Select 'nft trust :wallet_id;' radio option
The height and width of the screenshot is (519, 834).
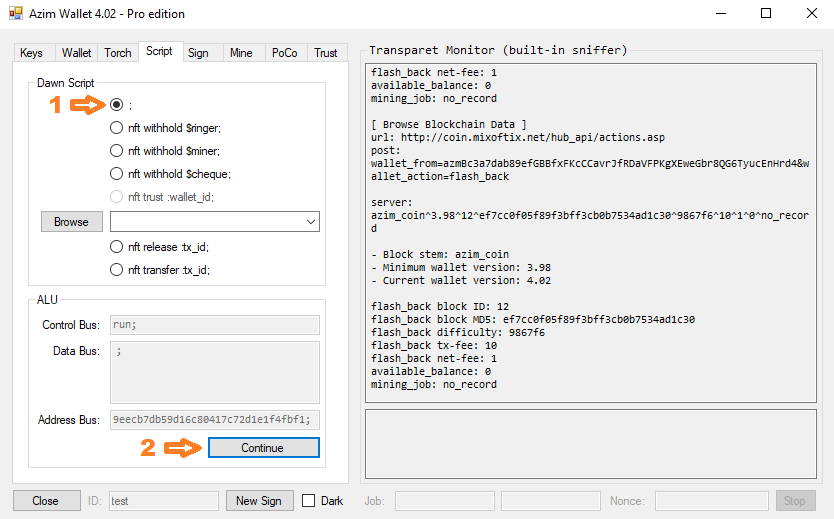pos(116,197)
